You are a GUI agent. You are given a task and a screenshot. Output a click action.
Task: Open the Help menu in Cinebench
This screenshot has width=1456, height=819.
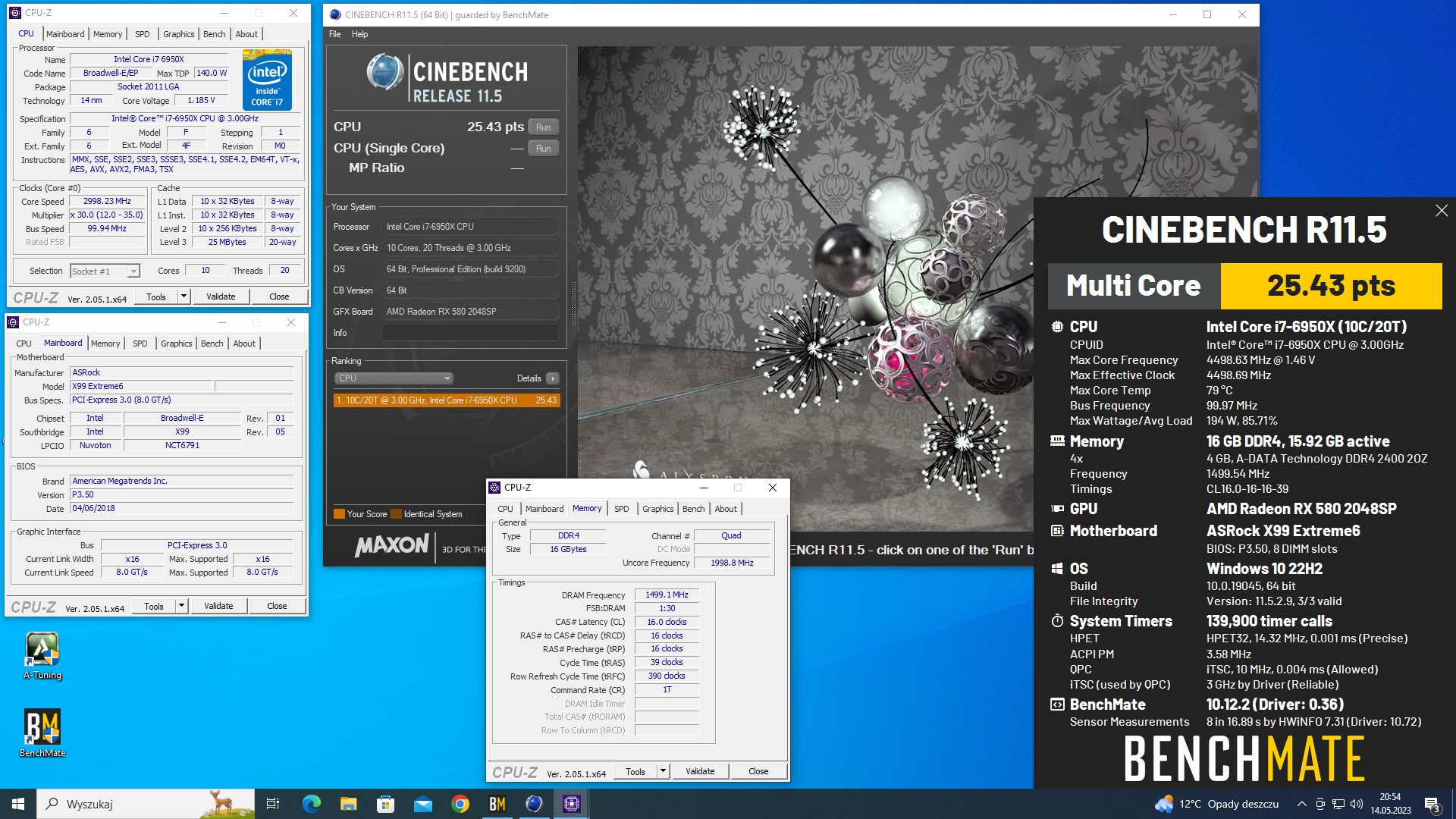(x=359, y=34)
